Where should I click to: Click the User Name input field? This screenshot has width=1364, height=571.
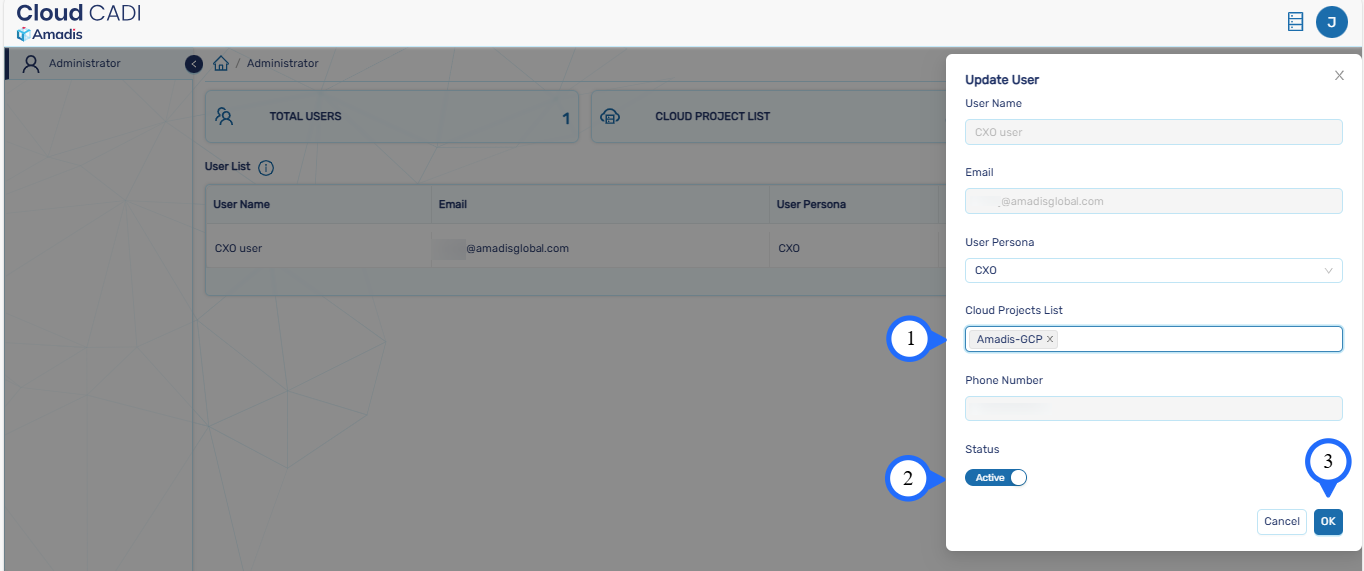(x=1153, y=132)
